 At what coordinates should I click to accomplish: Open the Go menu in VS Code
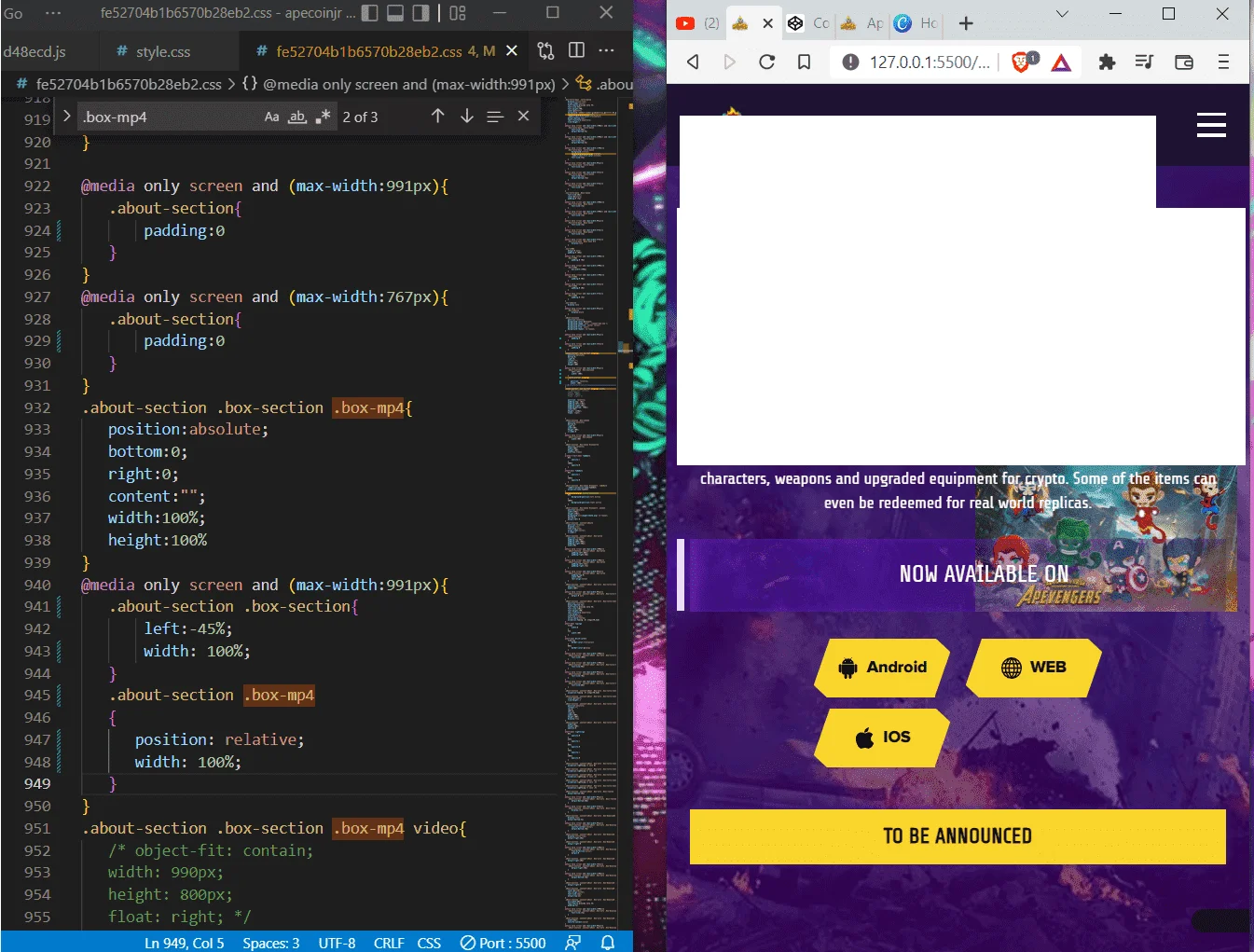[x=13, y=13]
